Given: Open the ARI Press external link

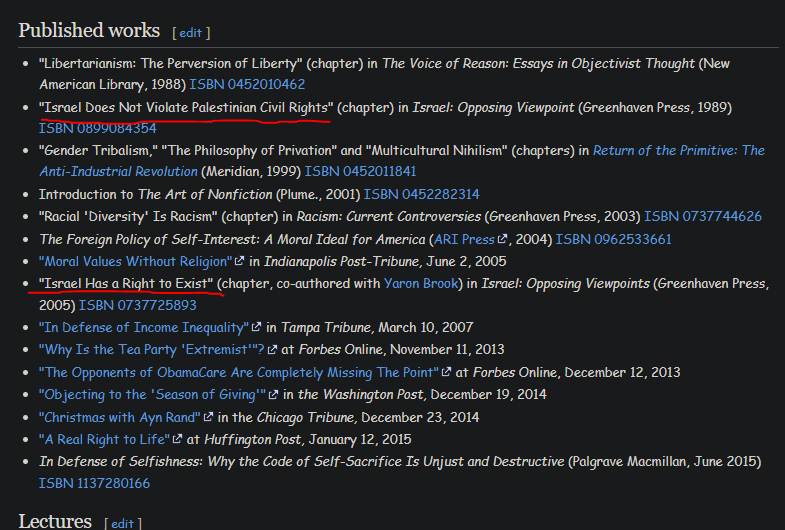Looking at the screenshot, I should pyautogui.click(x=464, y=239).
